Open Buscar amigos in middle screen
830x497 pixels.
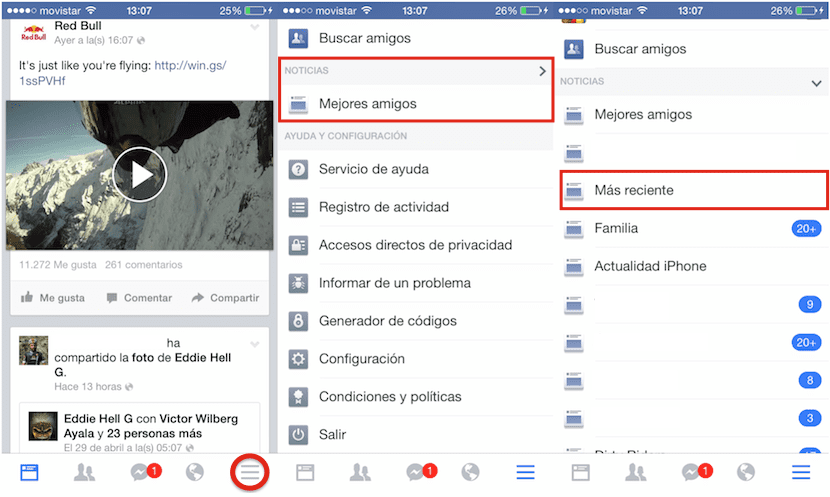pyautogui.click(x=416, y=38)
